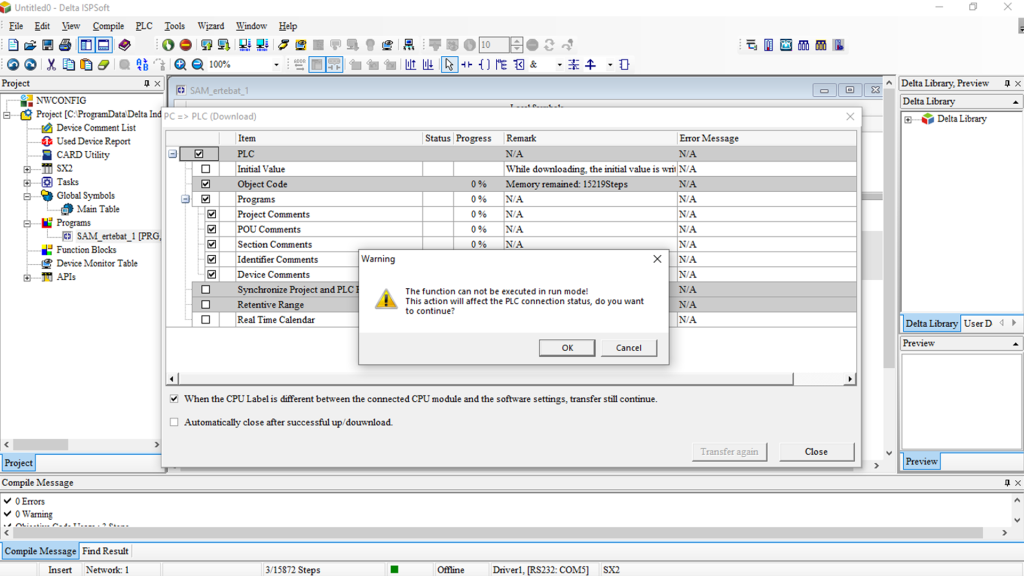Image resolution: width=1024 pixels, height=576 pixels.
Task: Switch to the Find Result tab
Action: (x=105, y=551)
